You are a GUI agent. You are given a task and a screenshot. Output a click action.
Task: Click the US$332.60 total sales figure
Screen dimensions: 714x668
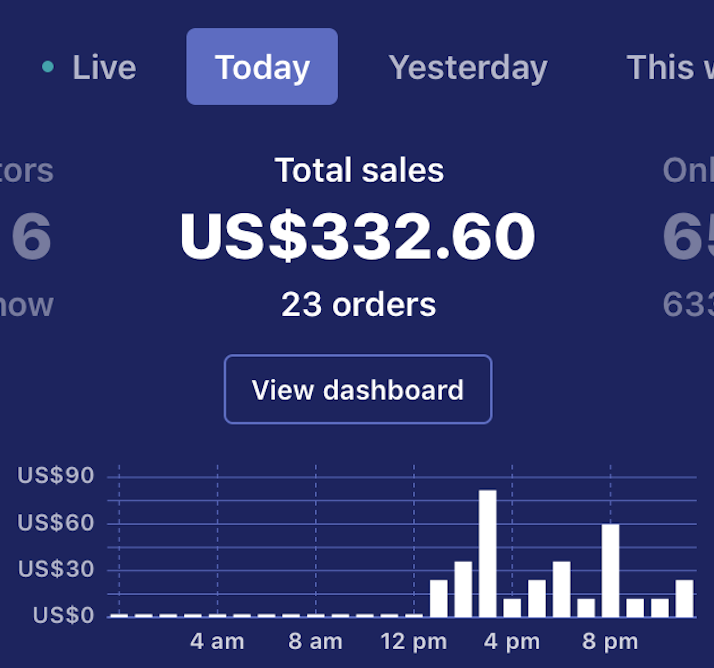pyautogui.click(x=357, y=237)
